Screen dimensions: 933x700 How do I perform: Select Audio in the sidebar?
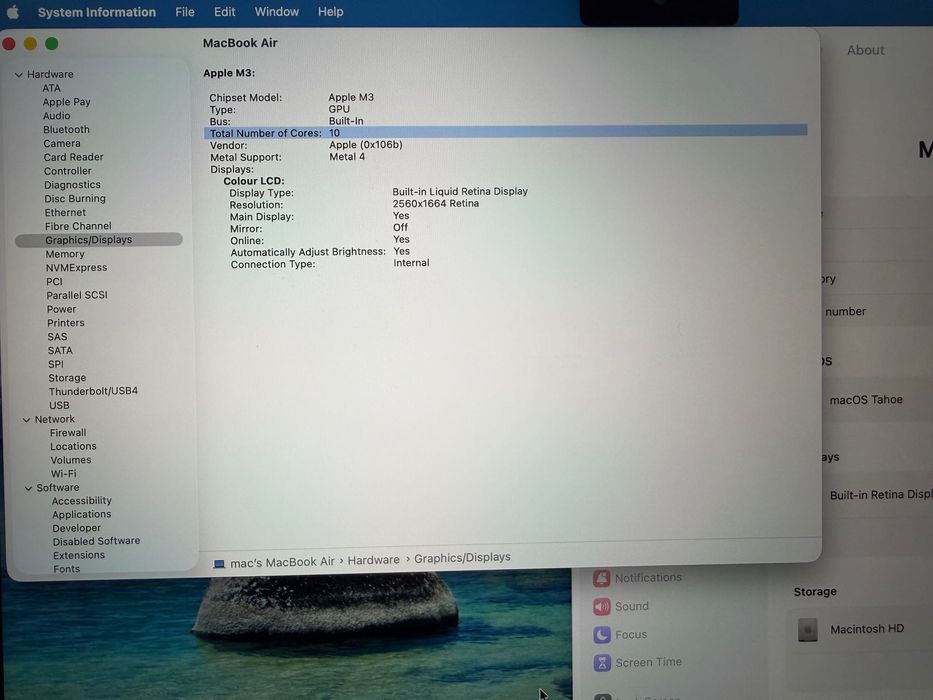[x=57, y=115]
